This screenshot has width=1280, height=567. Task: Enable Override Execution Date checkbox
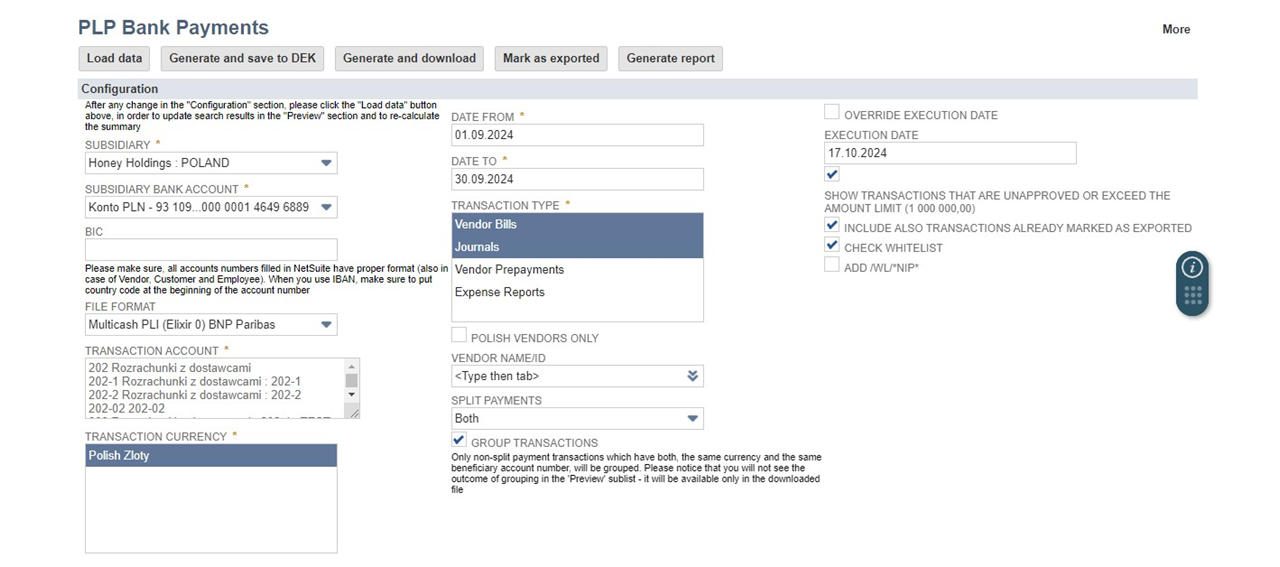pos(832,113)
